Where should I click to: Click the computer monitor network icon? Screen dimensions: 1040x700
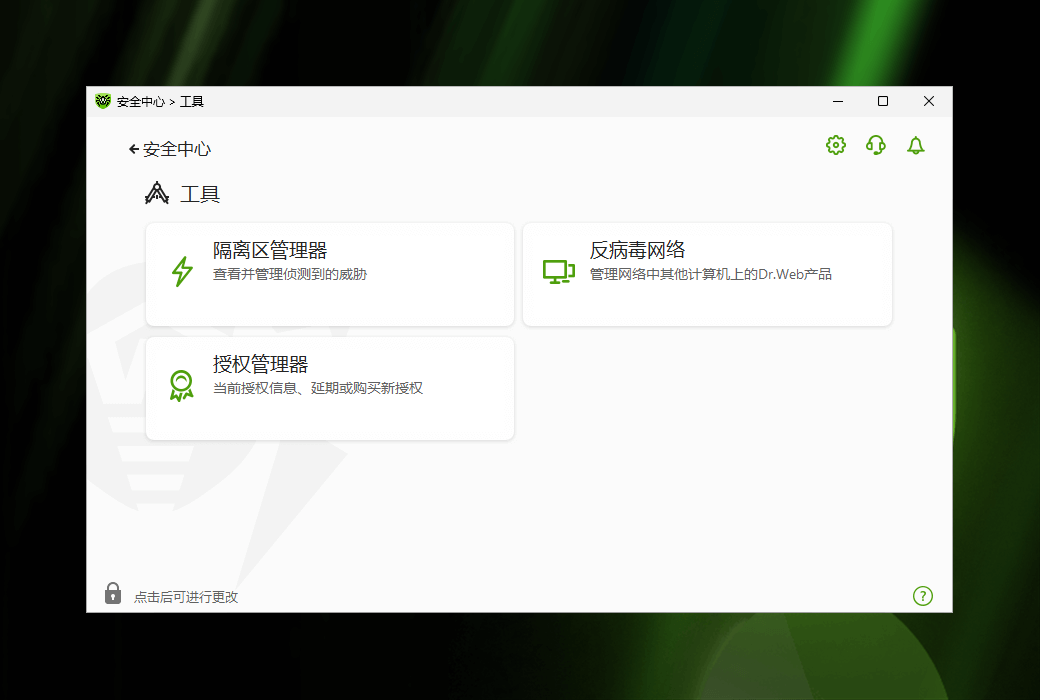coord(558,272)
